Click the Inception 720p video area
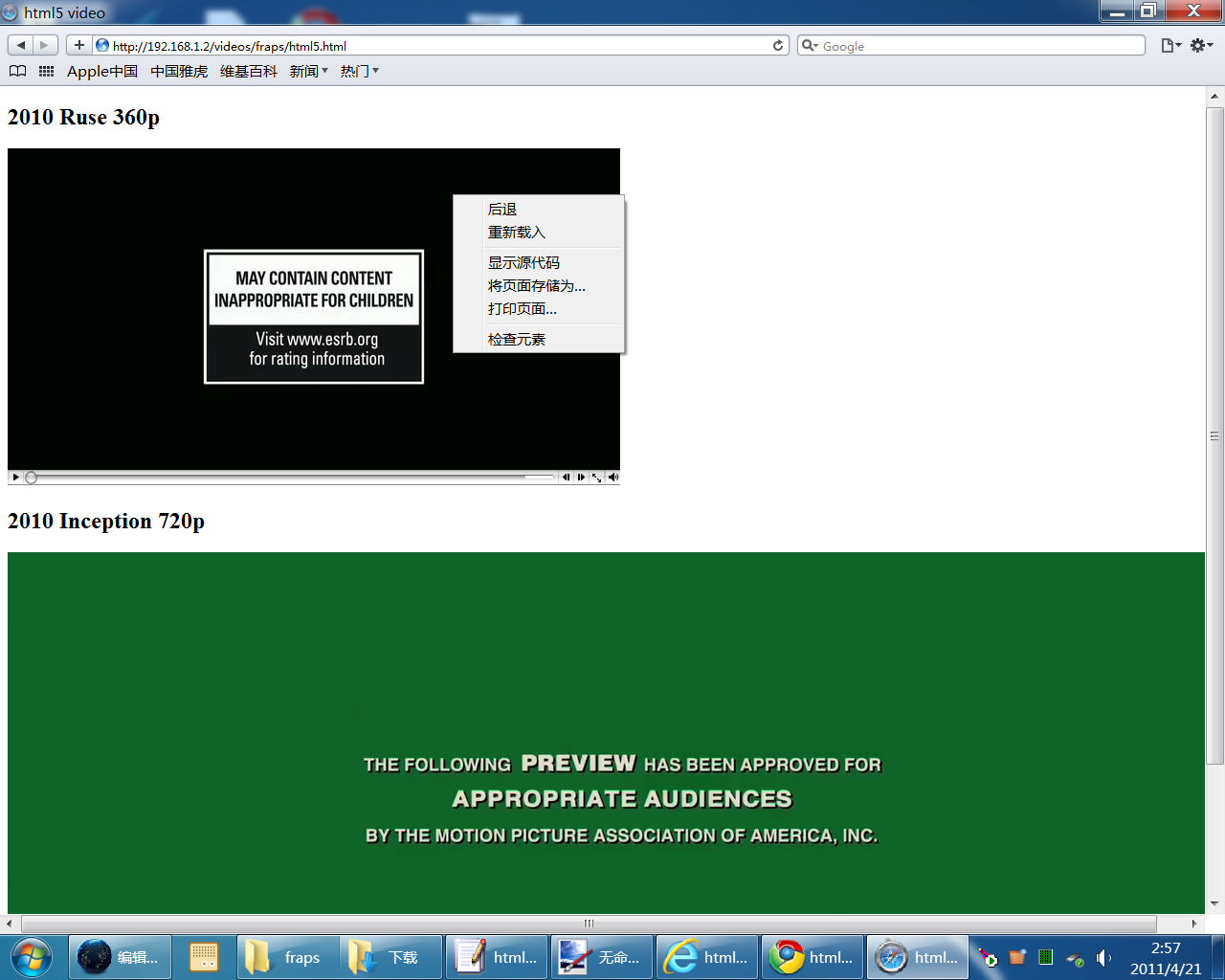 (x=606, y=732)
